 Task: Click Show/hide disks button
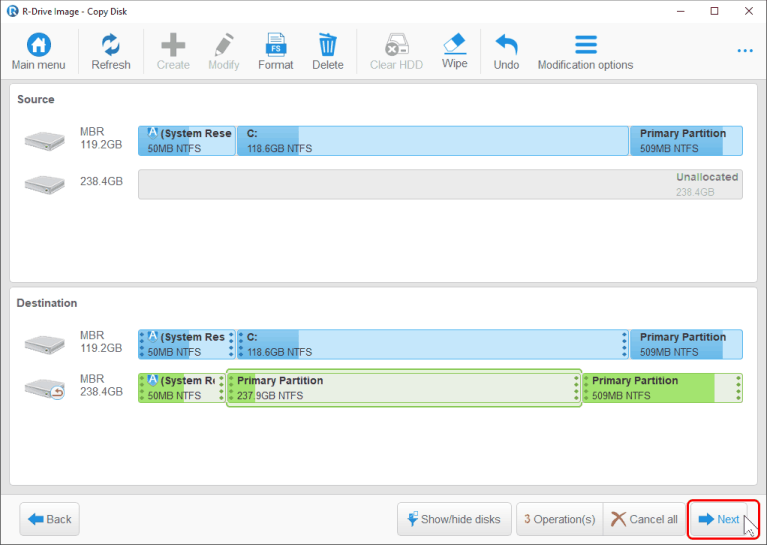pos(454,519)
